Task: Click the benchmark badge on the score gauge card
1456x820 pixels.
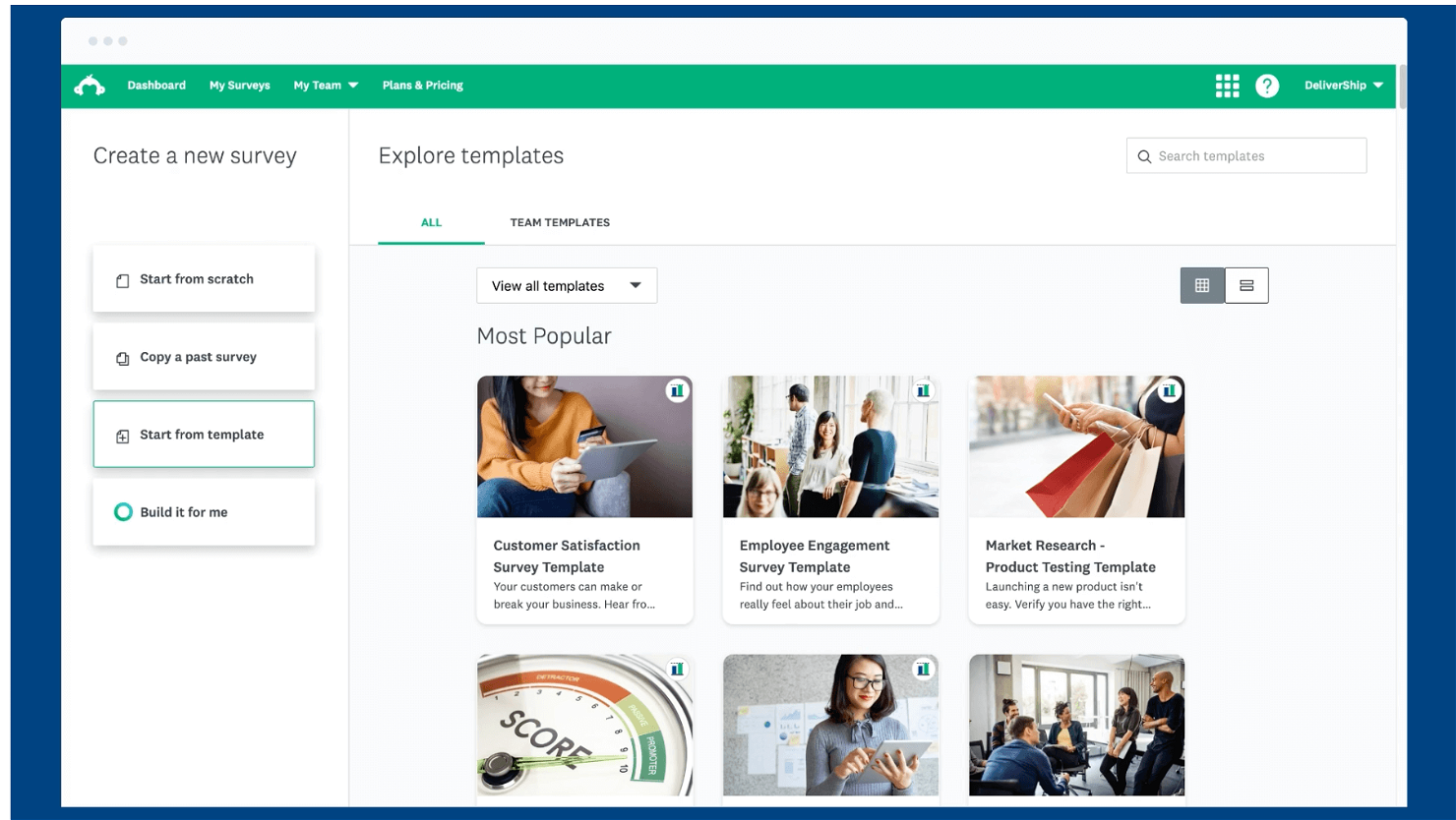Action: (x=677, y=670)
